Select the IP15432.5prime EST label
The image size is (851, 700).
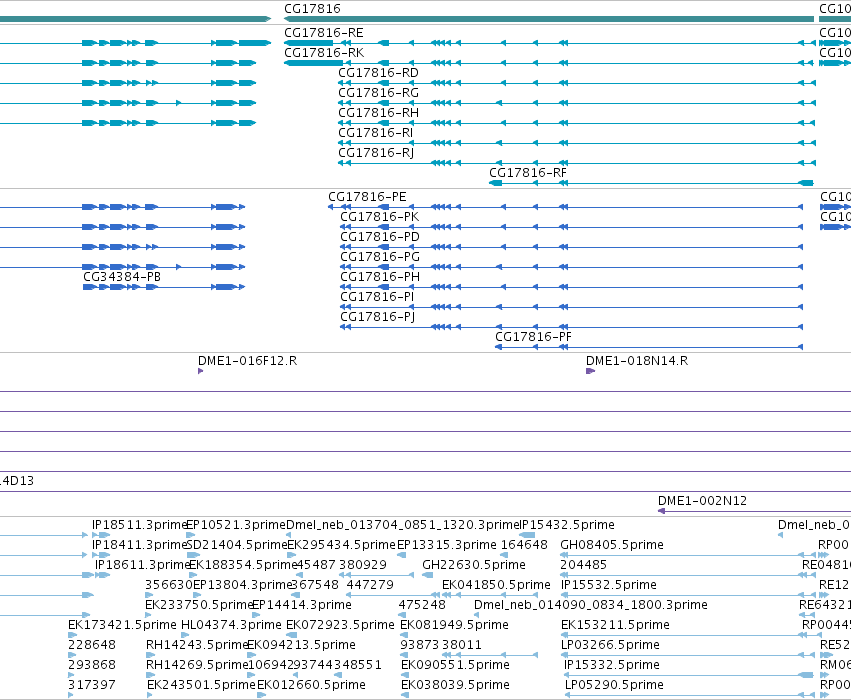pos(567,525)
